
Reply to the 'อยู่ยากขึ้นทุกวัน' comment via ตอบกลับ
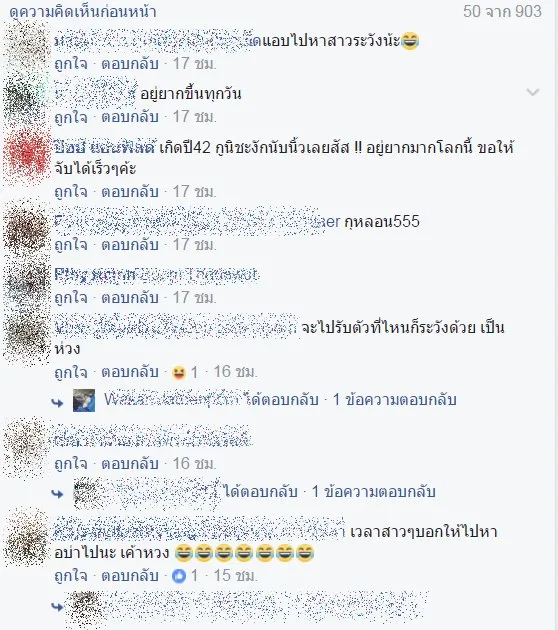(130, 117)
